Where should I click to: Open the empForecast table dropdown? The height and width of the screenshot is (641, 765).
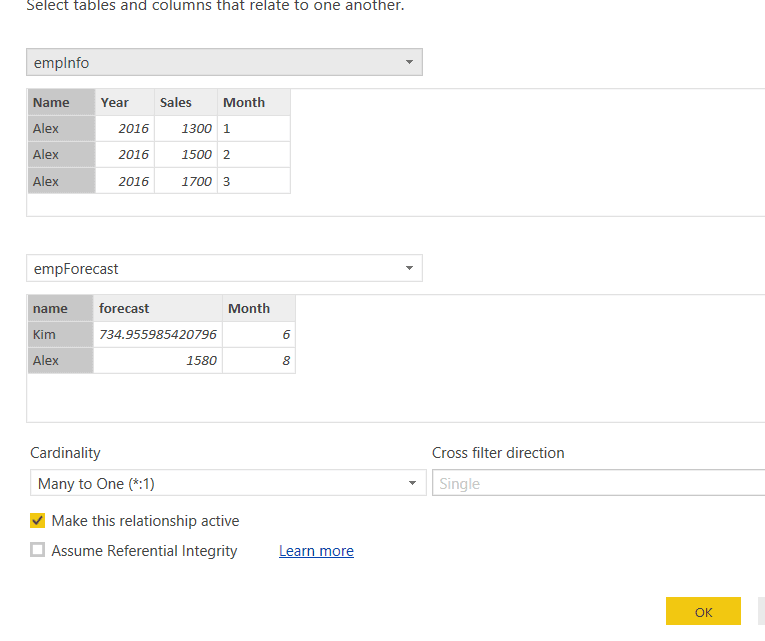[224, 268]
